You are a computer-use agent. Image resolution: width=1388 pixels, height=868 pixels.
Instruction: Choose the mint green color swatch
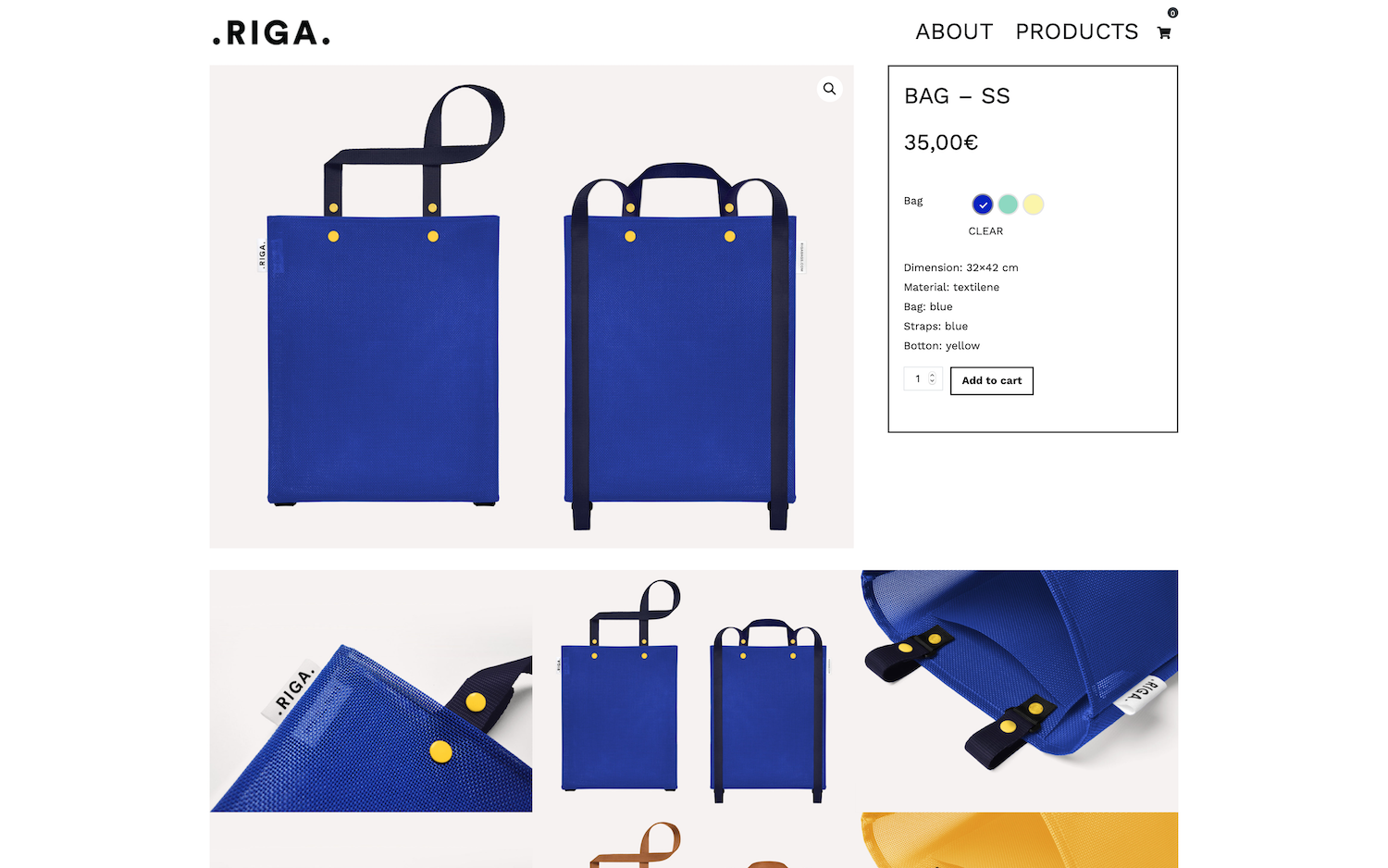(x=1008, y=205)
